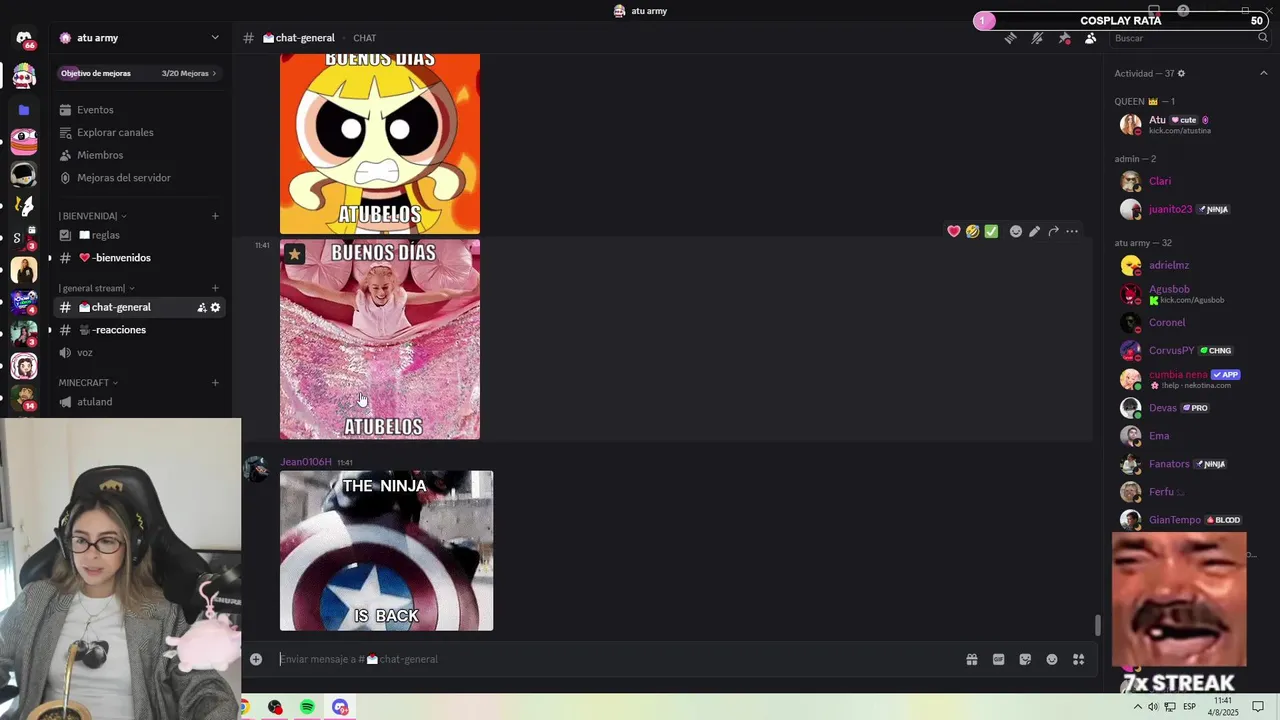The width and height of the screenshot is (1280, 720).
Task: Favorite the pink BUENOS DIAS GIF star
Action: click(x=294, y=254)
